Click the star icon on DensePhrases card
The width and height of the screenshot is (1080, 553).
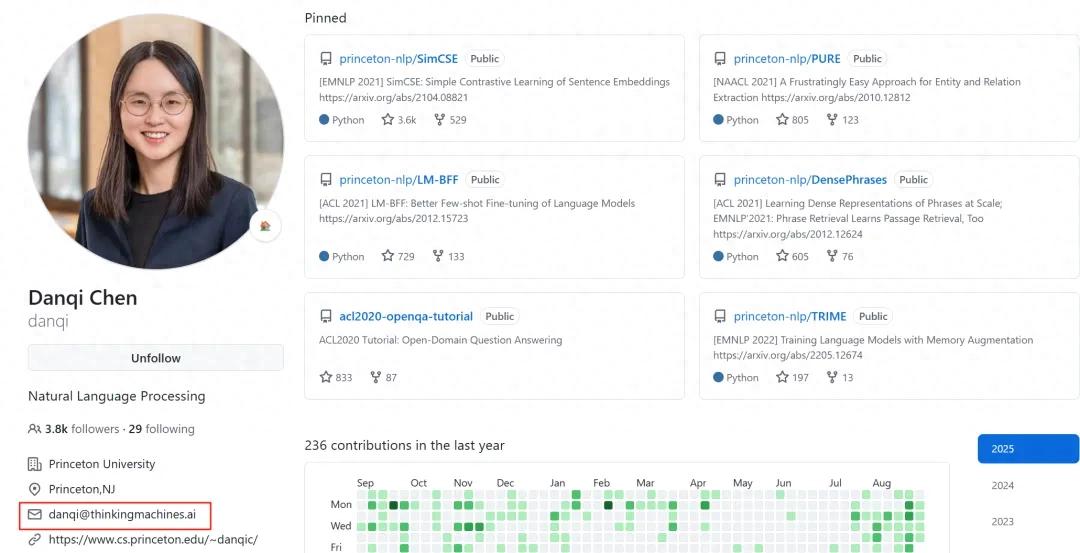pyautogui.click(x=782, y=256)
